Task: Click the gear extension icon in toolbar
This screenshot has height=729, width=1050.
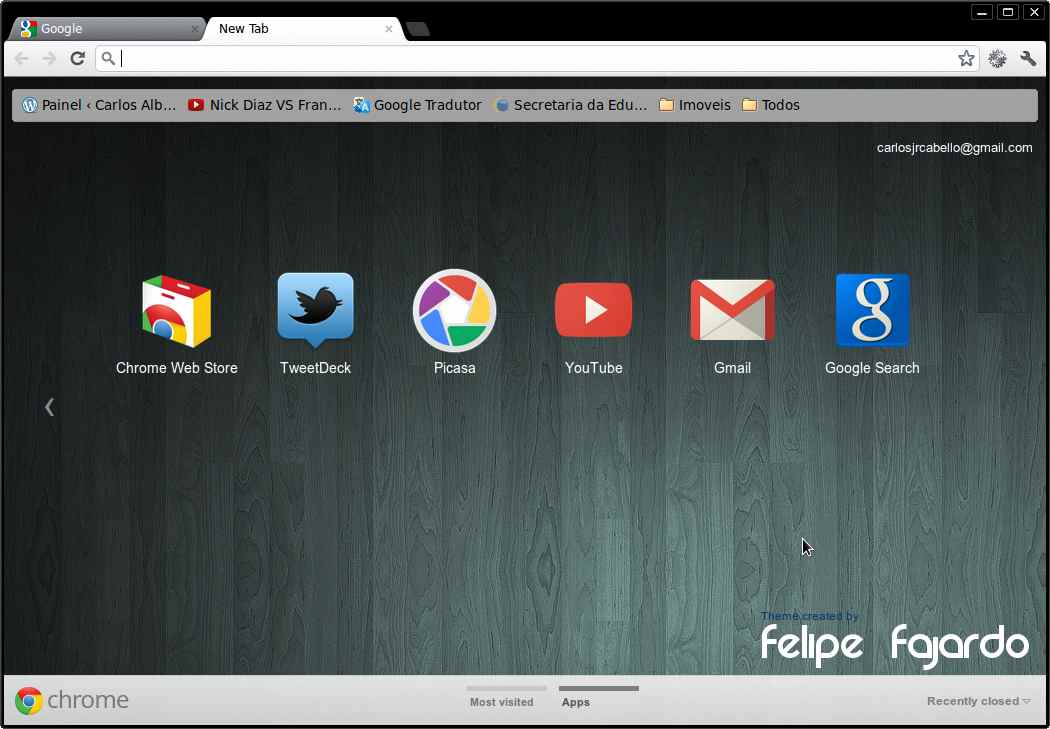Action: click(x=997, y=59)
